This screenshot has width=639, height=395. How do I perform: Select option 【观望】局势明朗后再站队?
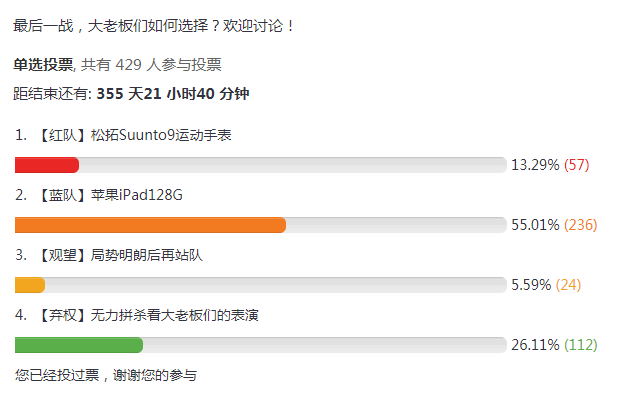(120, 255)
